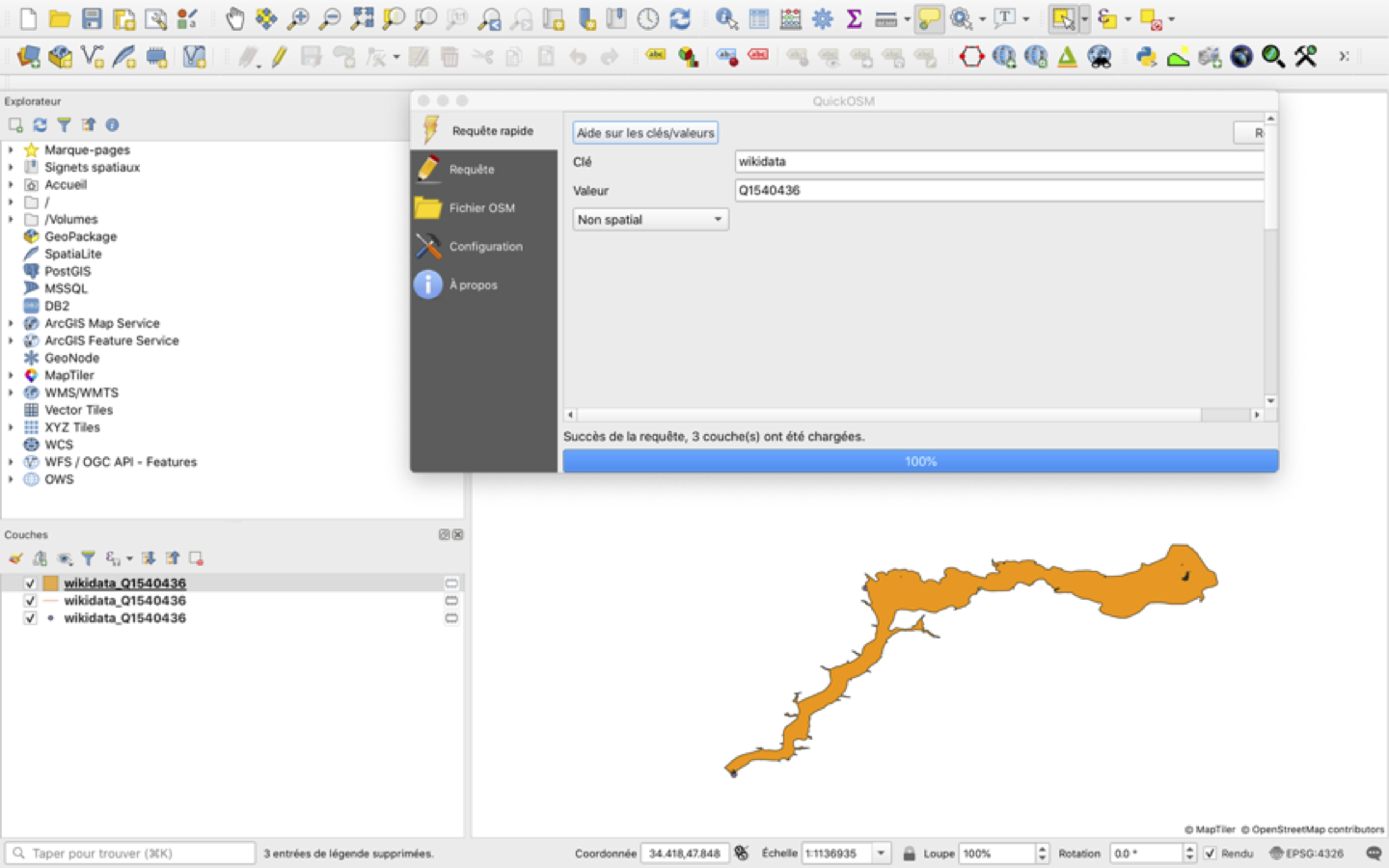Open the field calculator abacus icon

tap(791, 18)
